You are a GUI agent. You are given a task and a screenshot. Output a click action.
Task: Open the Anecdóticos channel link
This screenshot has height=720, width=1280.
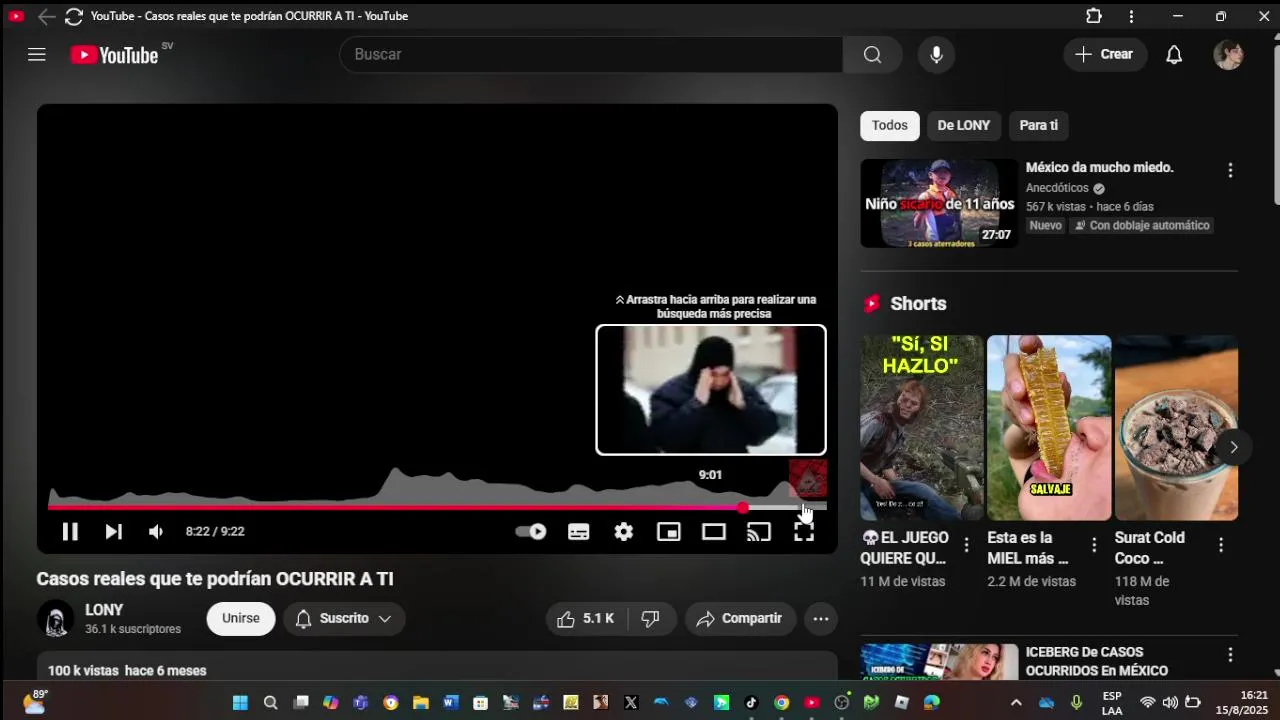pyautogui.click(x=1057, y=188)
